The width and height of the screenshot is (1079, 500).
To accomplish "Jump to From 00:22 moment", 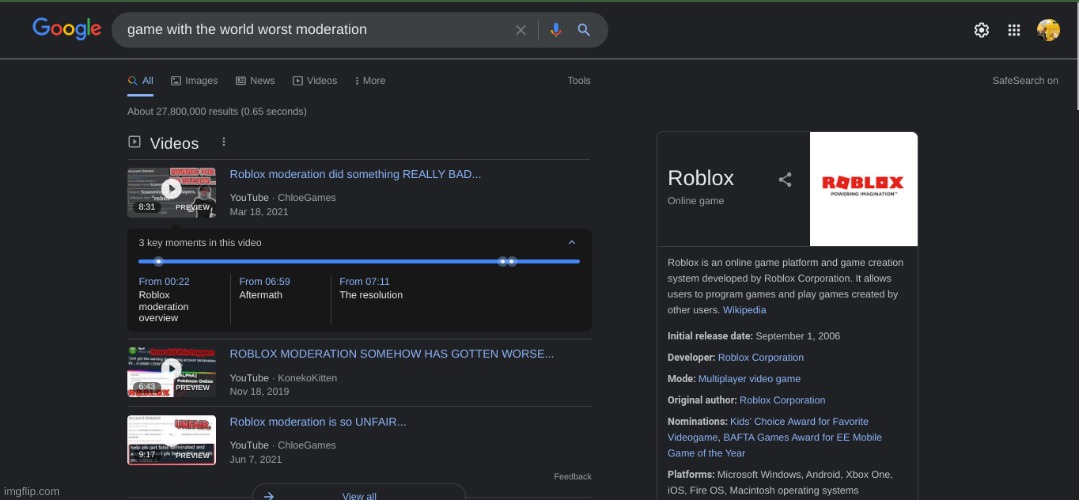I will pyautogui.click(x=164, y=281).
